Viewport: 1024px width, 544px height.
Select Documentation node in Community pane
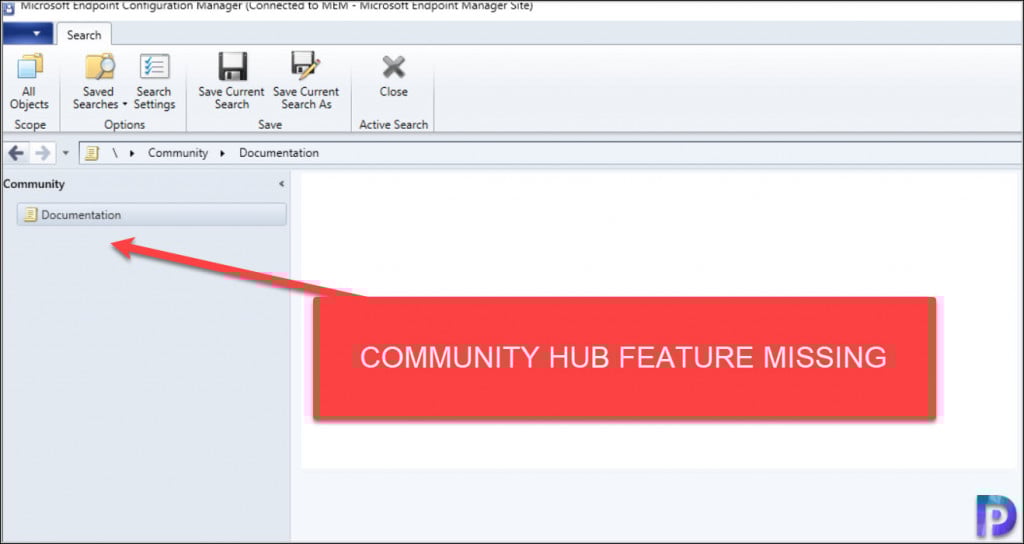pyautogui.click(x=152, y=215)
